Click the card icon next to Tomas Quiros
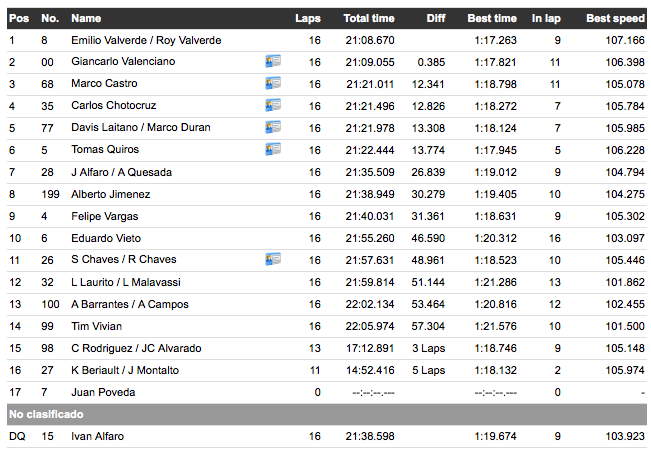Viewport: 651px width, 457px height. [272, 150]
